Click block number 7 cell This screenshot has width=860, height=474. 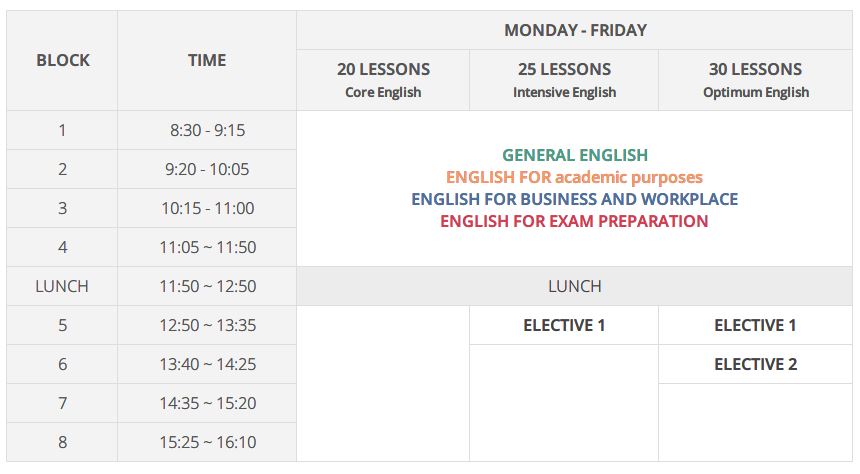62,403
